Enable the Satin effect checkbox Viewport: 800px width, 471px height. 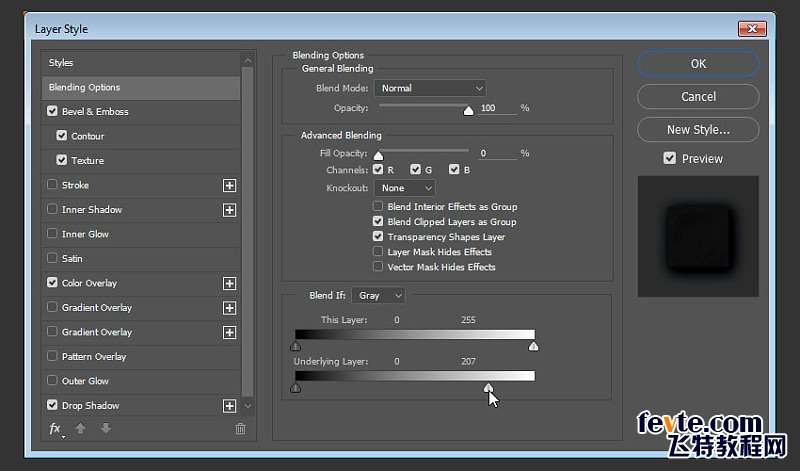coord(52,258)
